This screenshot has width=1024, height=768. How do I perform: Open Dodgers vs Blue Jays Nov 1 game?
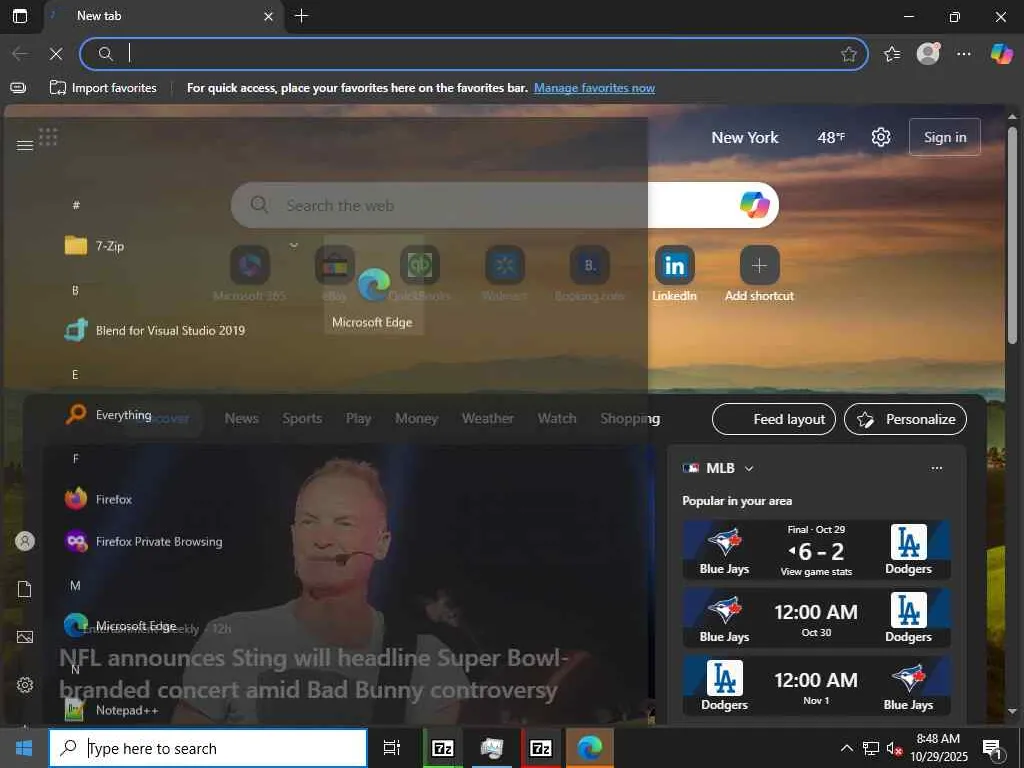point(816,686)
